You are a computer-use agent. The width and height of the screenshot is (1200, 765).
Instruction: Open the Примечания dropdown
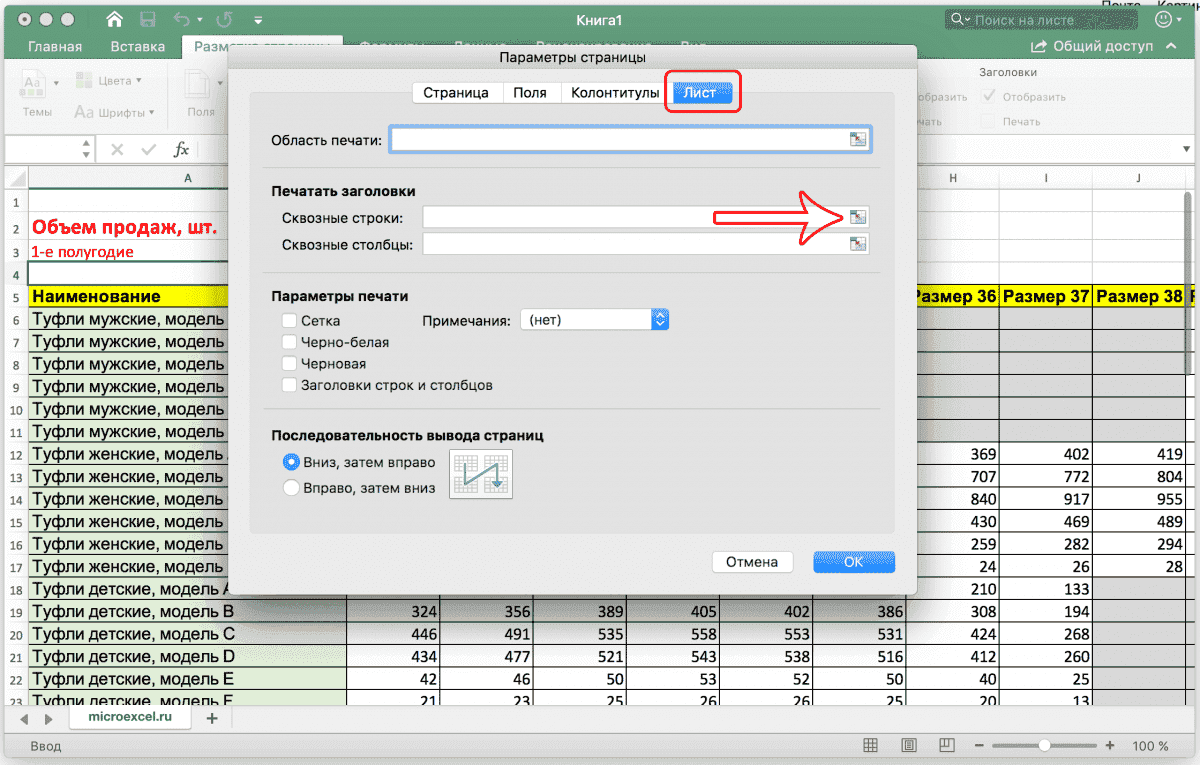[x=594, y=320]
